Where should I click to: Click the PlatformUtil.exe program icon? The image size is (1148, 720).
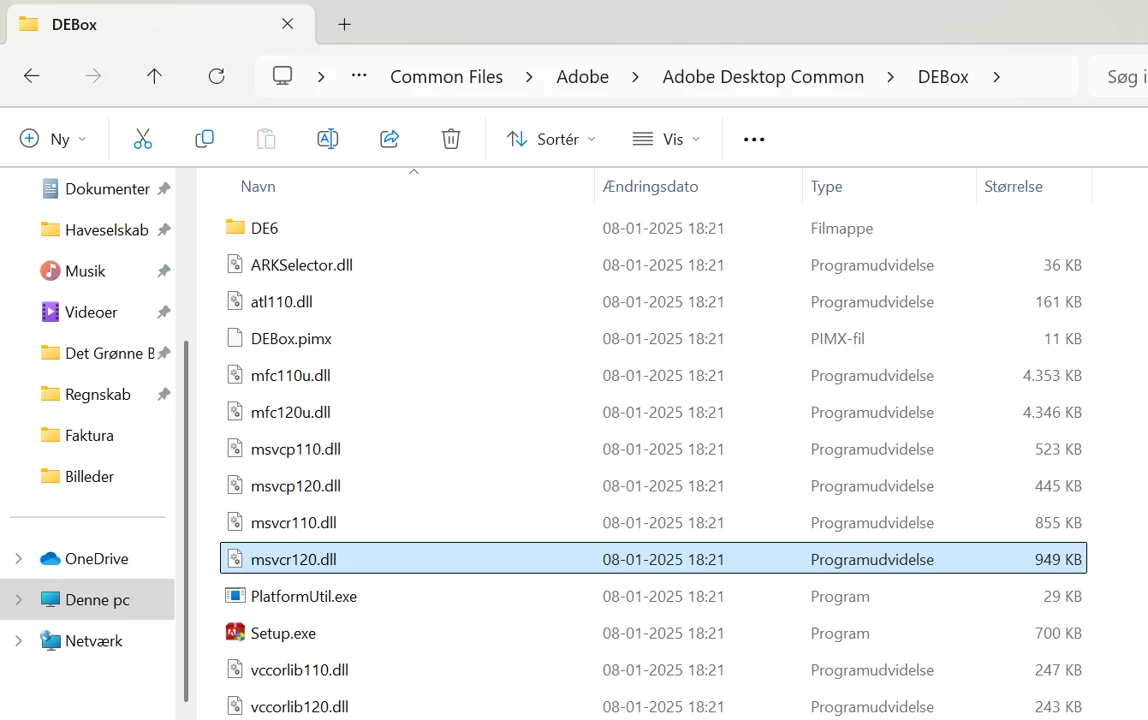[x=235, y=595]
